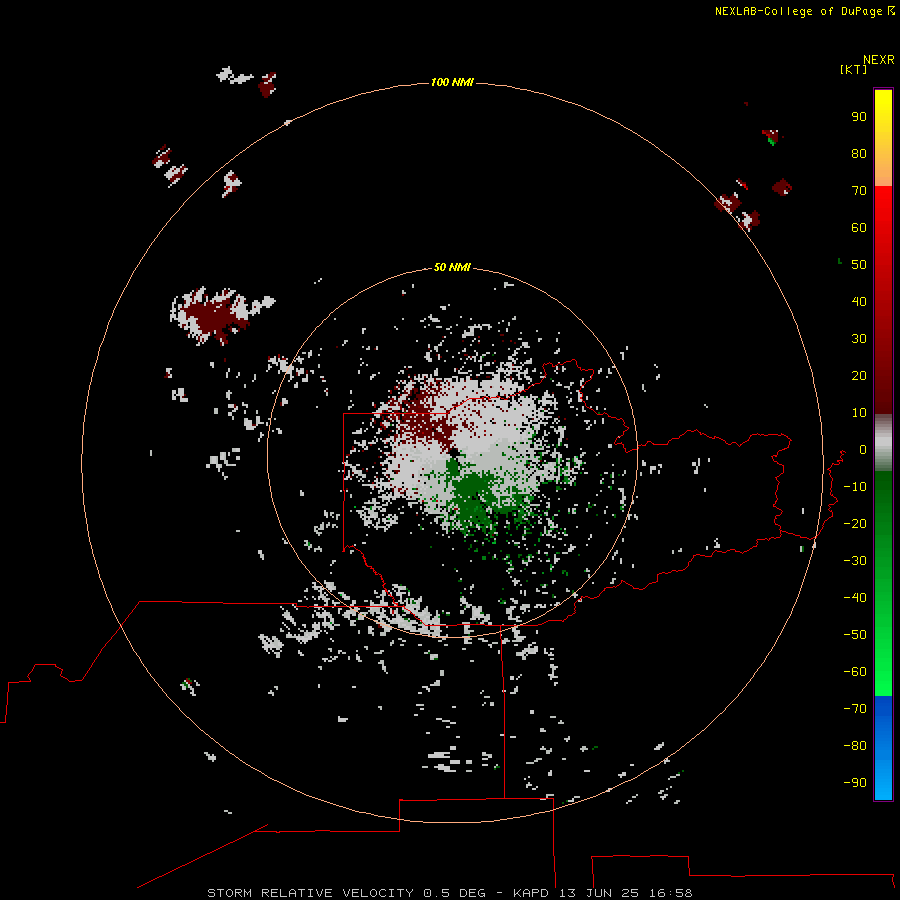Select the 0 knot scale label

tap(863, 450)
